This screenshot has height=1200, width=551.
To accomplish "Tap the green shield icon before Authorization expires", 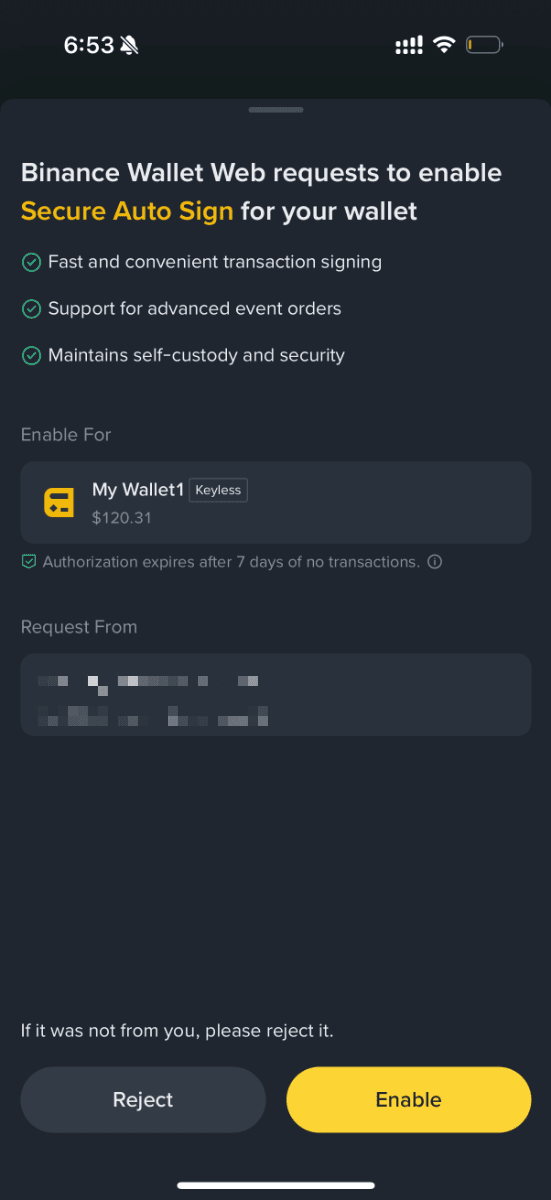I will (29, 562).
